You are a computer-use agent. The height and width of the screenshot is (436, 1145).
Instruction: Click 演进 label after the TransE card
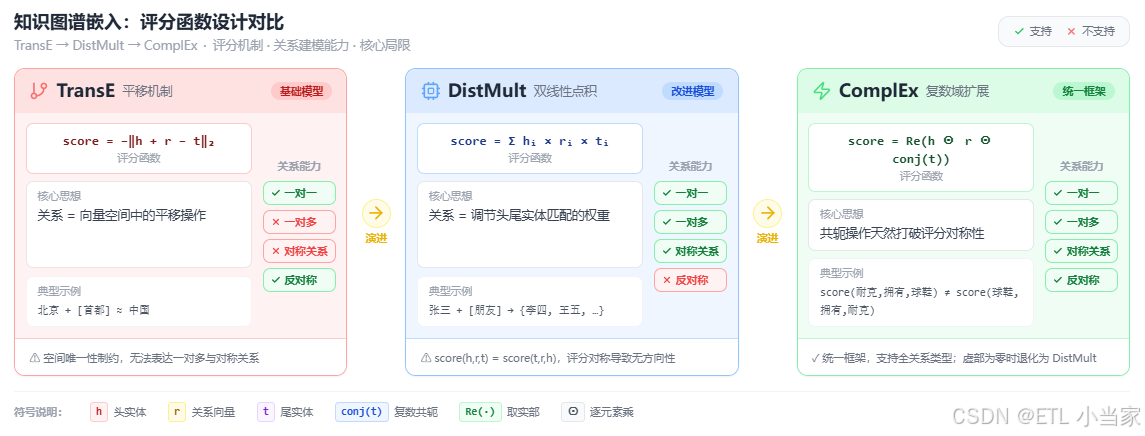tap(376, 238)
